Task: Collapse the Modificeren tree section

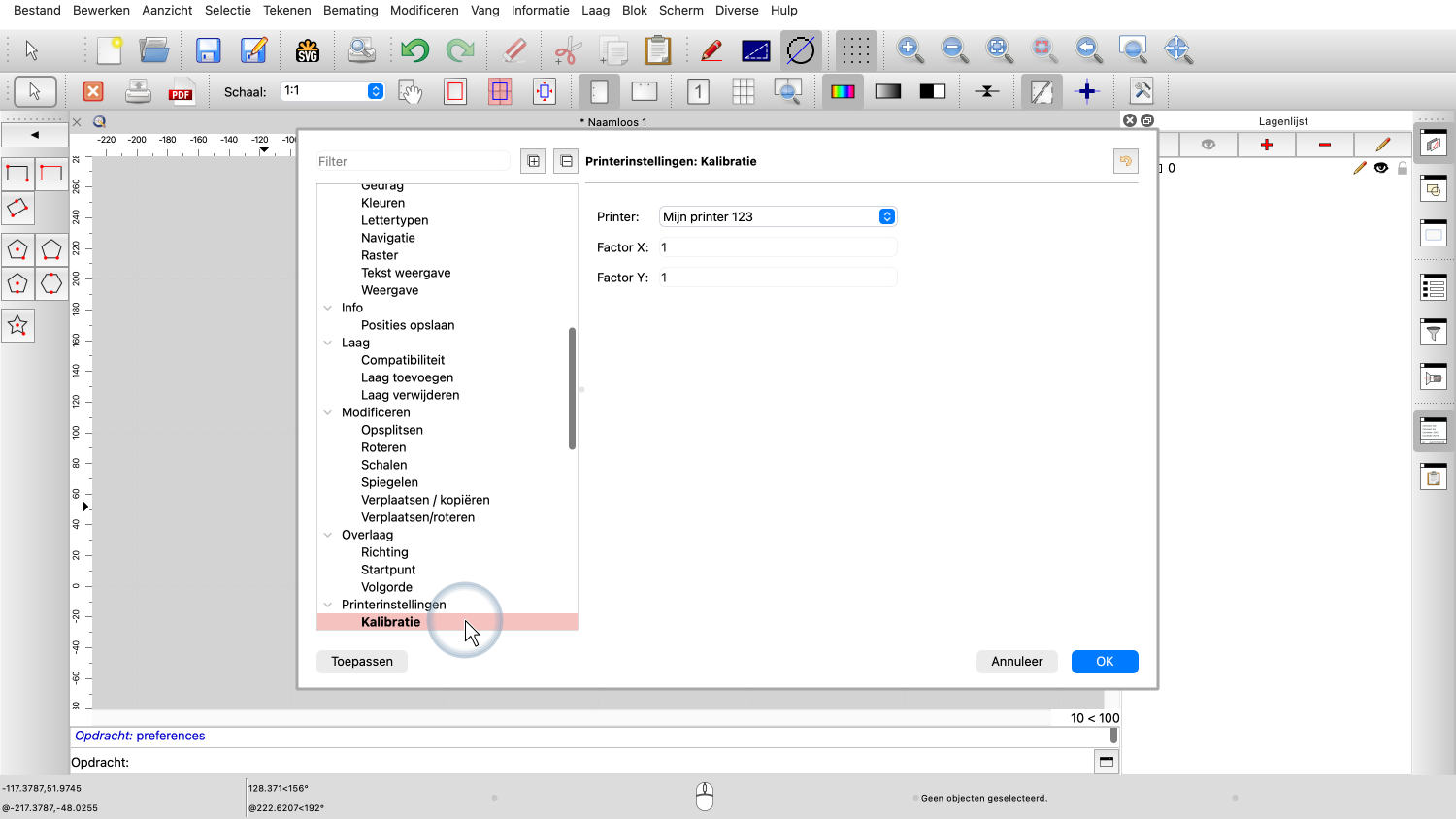Action: click(x=328, y=412)
